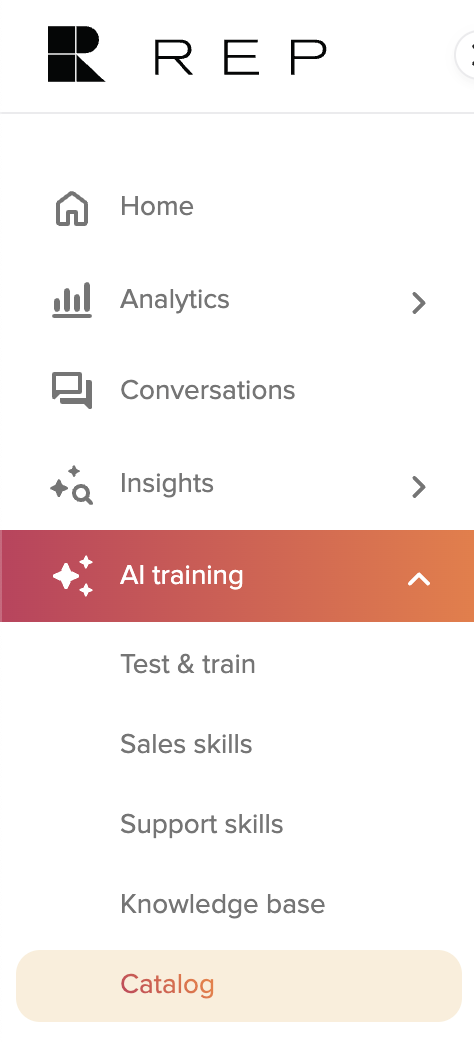Open the Analytics menu label
Image resolution: width=474 pixels, height=1042 pixels.
point(175,300)
